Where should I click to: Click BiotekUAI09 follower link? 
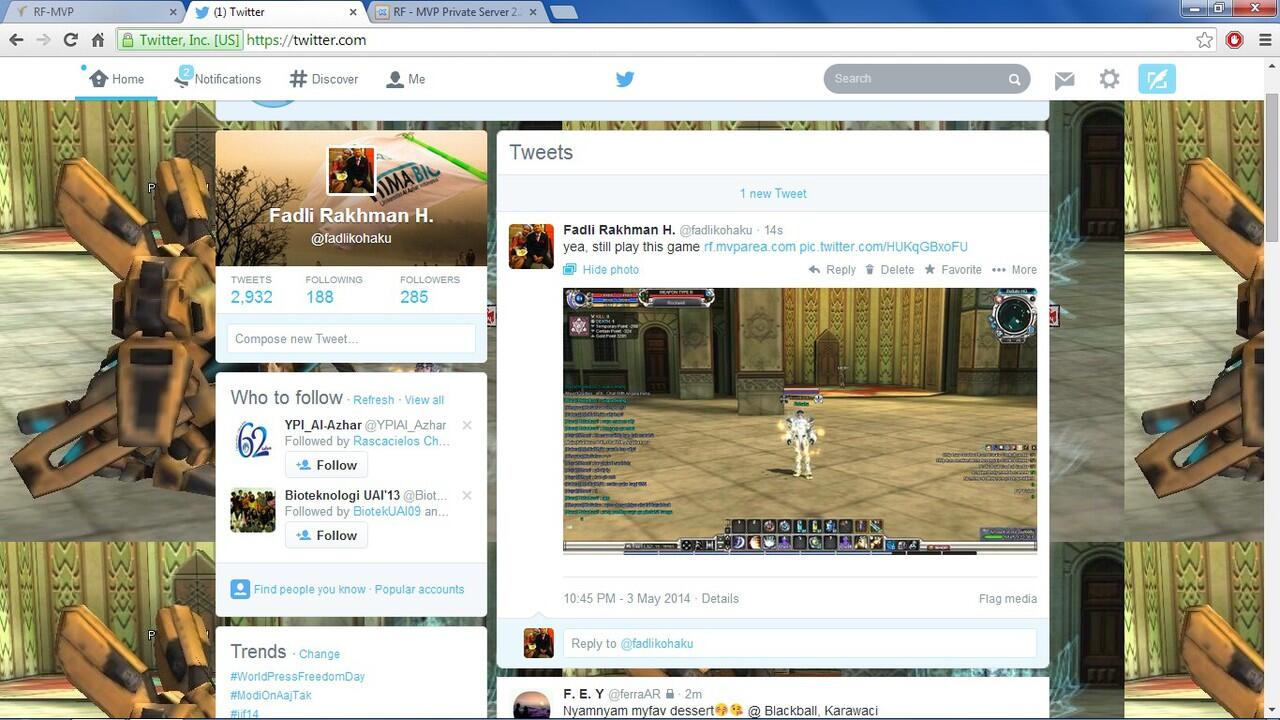[x=386, y=511]
